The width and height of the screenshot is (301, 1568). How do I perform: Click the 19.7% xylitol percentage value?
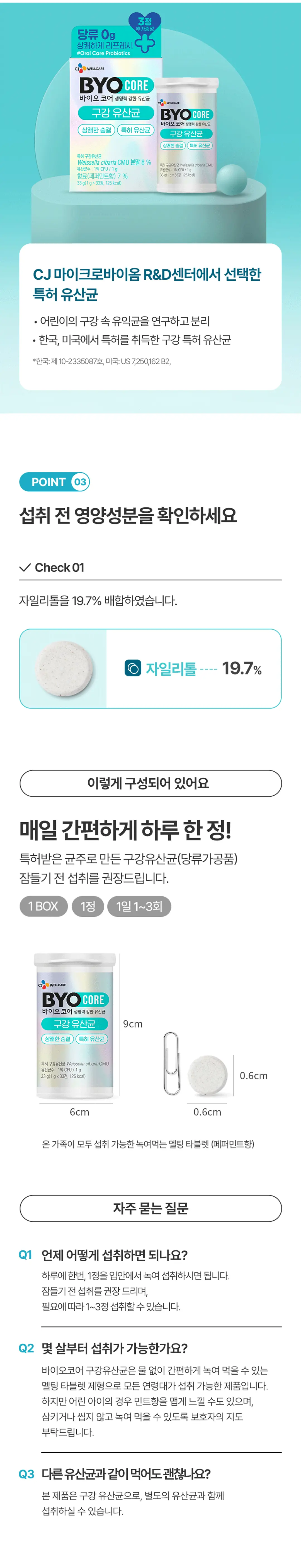pos(241,668)
